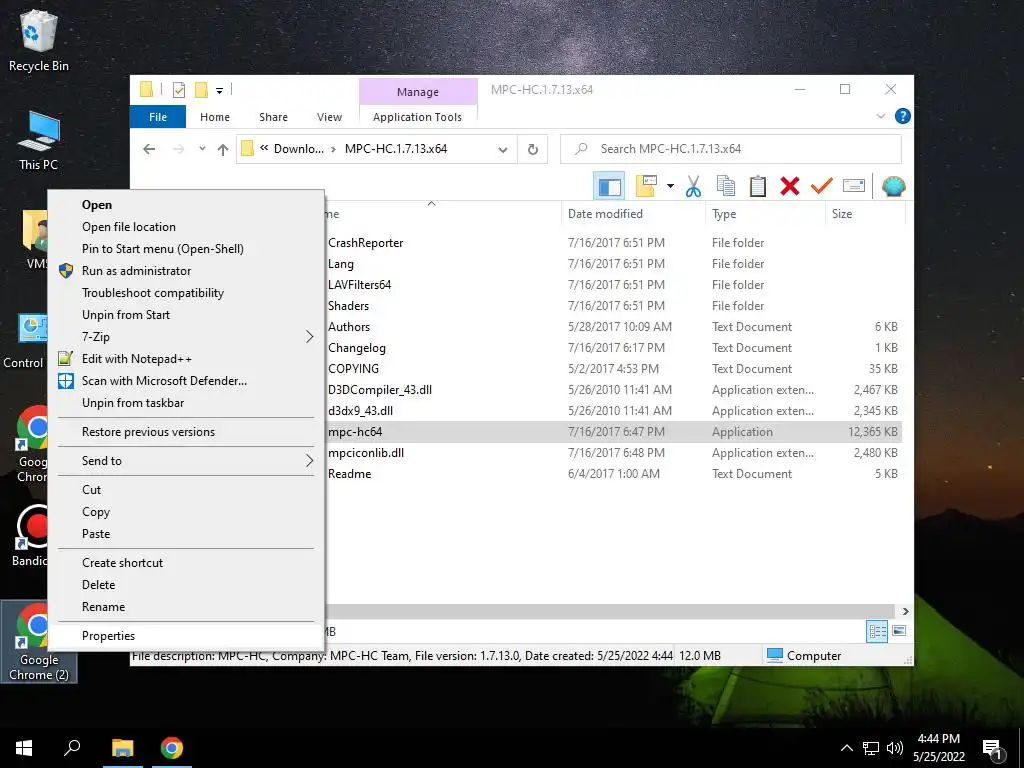Screen dimensions: 1024x768
Task: Select the CrashReporter folder
Action: point(366,243)
